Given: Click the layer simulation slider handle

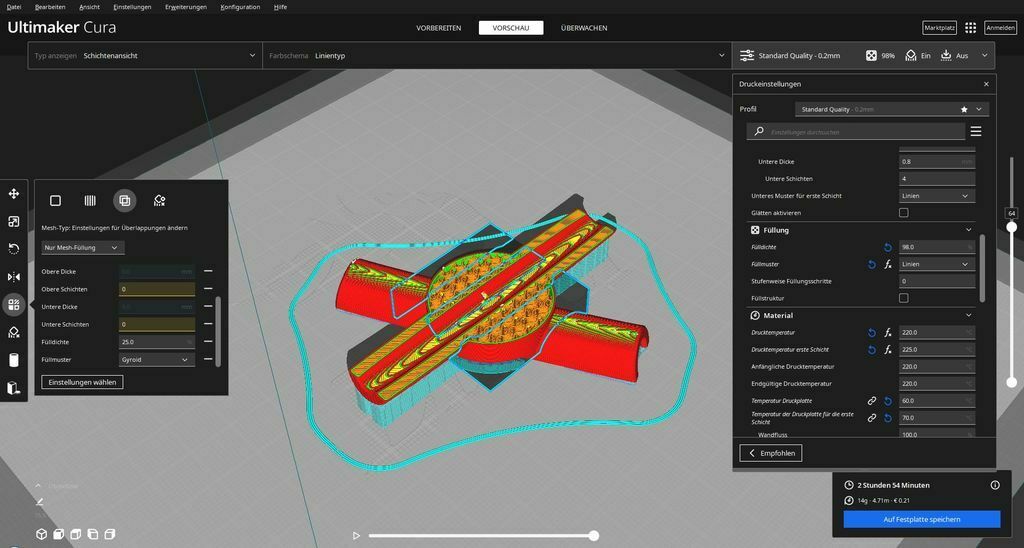Looking at the screenshot, I should click(x=594, y=536).
